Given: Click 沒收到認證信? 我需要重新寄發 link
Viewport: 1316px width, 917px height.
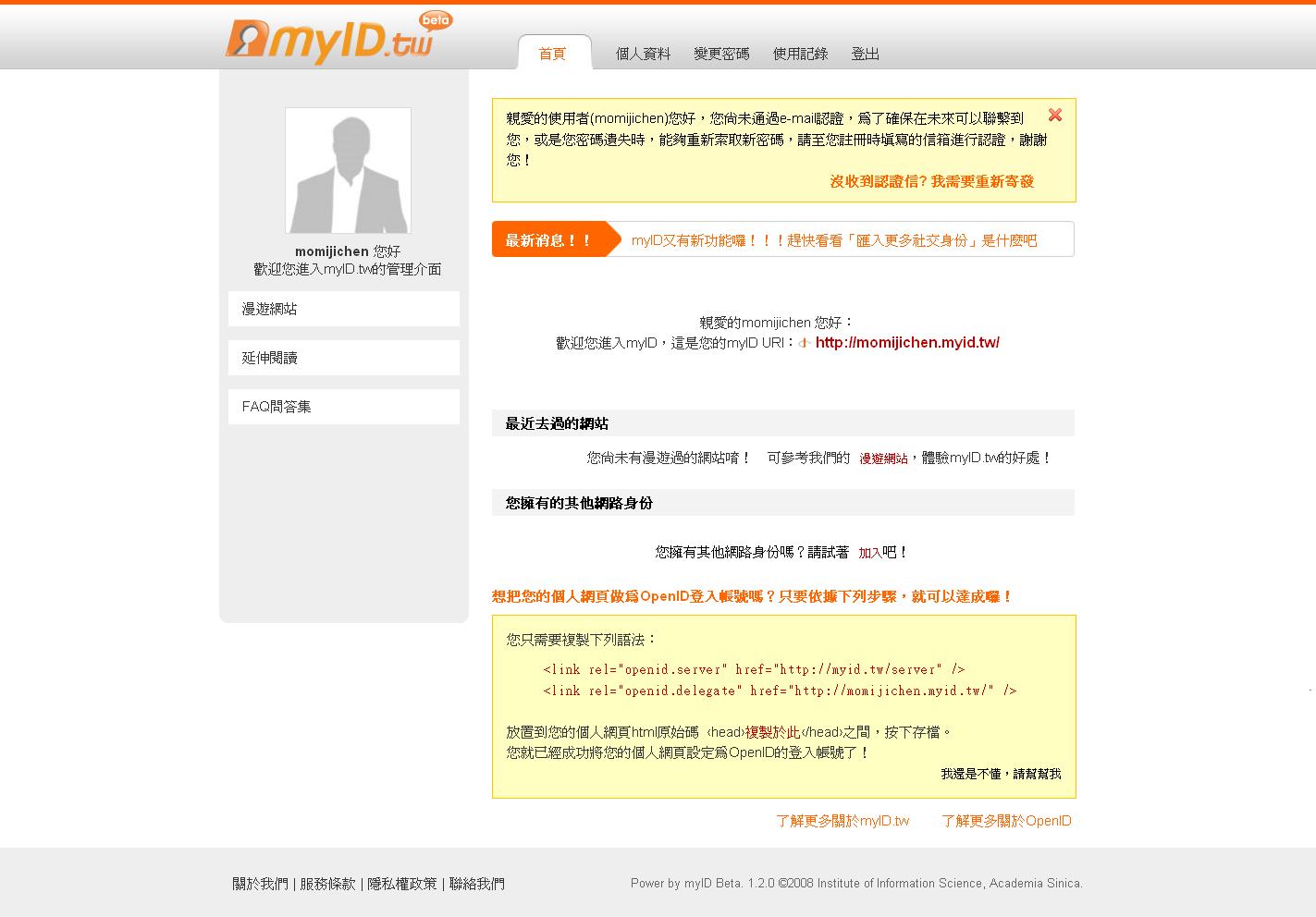Looking at the screenshot, I should tap(931, 181).
